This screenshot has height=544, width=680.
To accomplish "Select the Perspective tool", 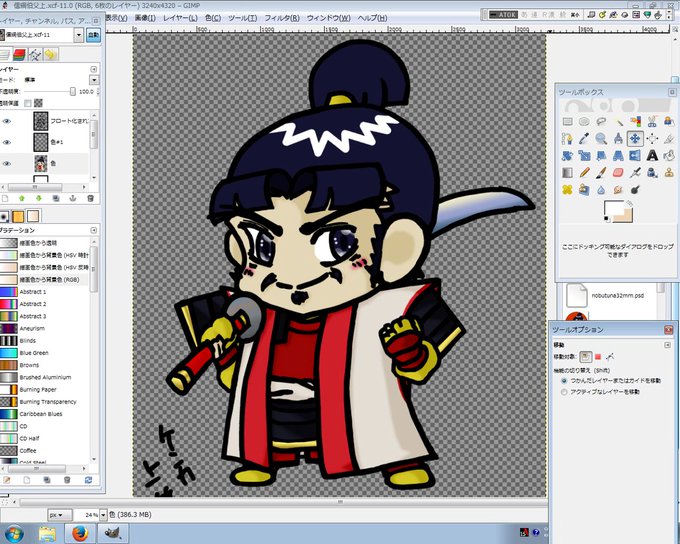I will point(618,156).
